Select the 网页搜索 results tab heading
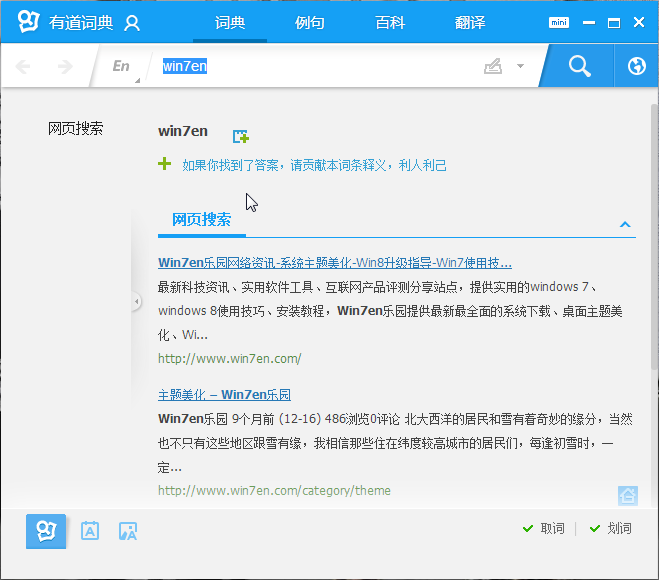This screenshot has width=659, height=580. (x=201, y=219)
